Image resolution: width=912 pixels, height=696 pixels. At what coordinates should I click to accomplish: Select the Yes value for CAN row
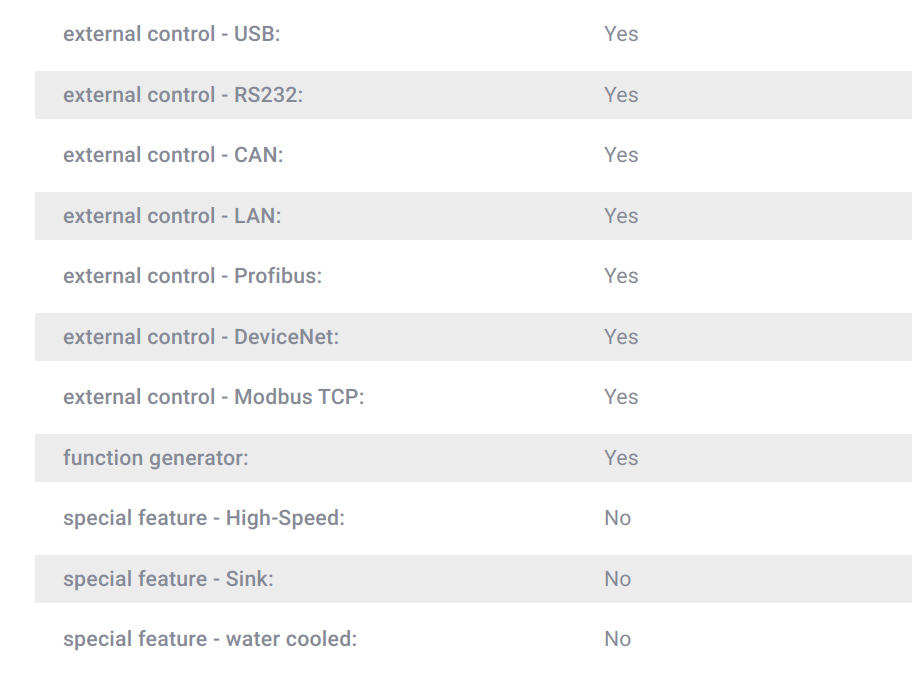coord(621,155)
